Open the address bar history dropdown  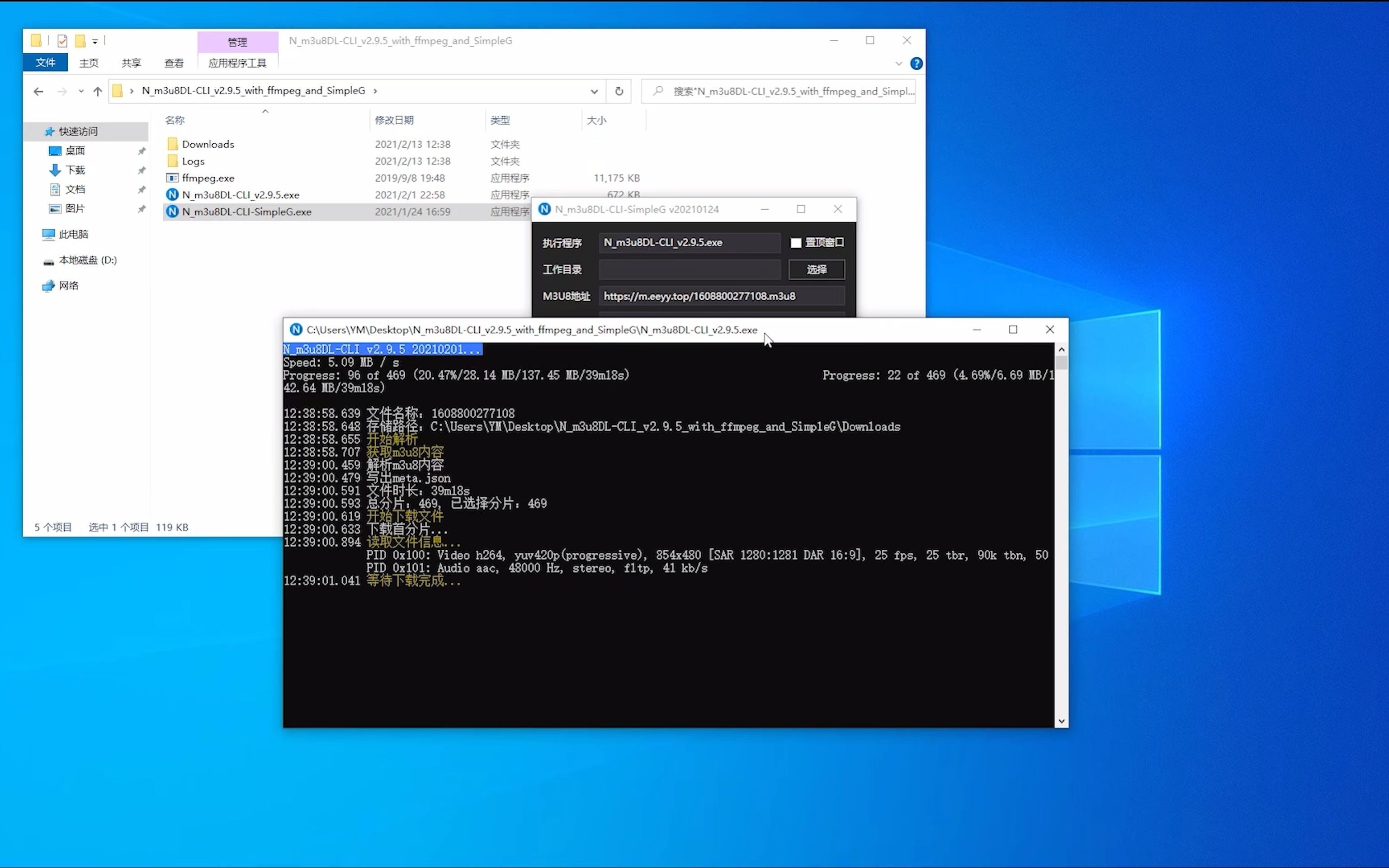(x=594, y=91)
